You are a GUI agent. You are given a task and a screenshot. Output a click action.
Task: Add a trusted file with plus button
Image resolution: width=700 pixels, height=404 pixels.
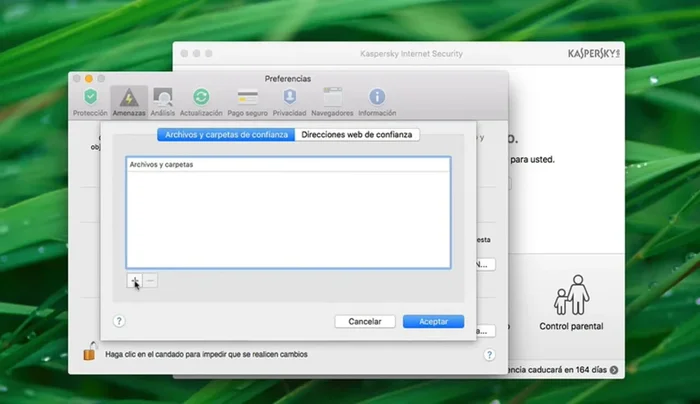point(134,281)
